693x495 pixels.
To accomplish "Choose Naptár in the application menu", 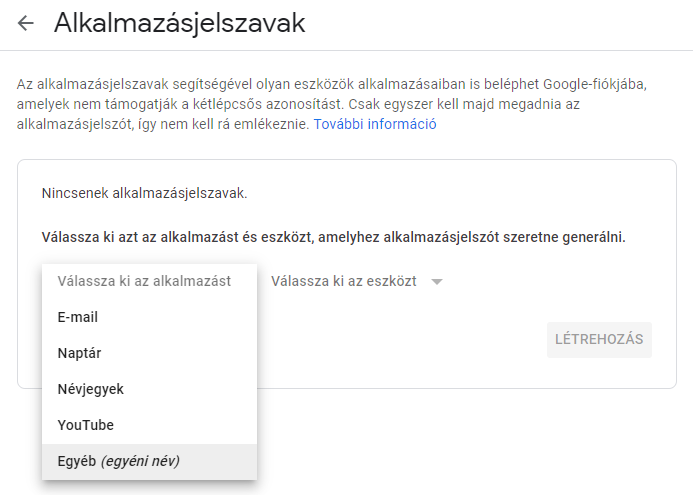I will click(x=79, y=353).
